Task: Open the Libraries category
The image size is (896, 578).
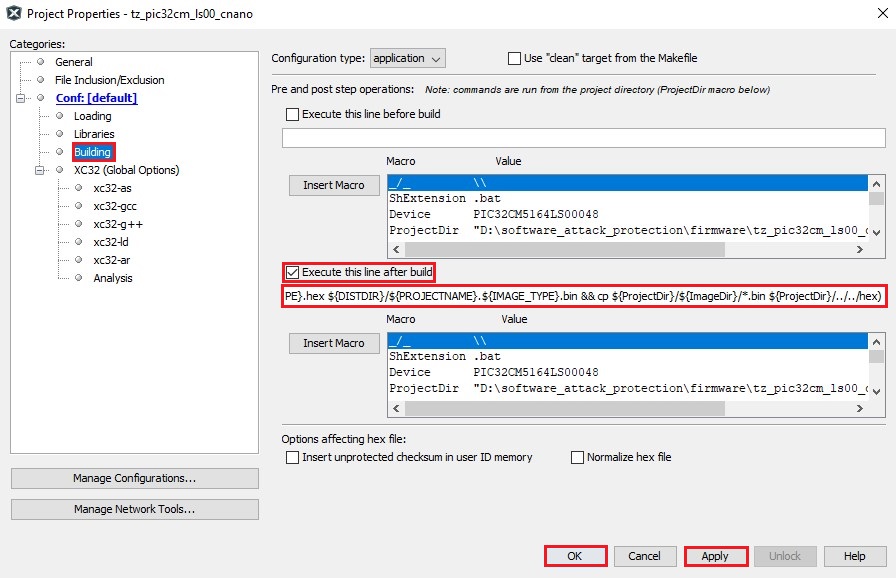Action: pos(94,134)
